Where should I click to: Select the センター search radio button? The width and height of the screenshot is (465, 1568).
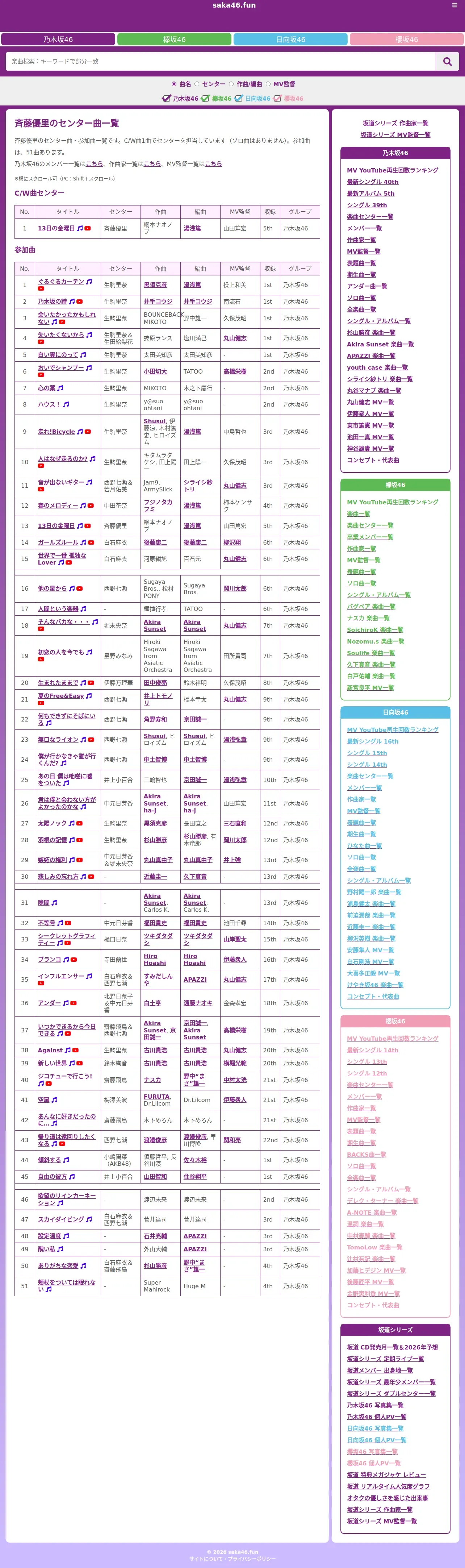197,84
